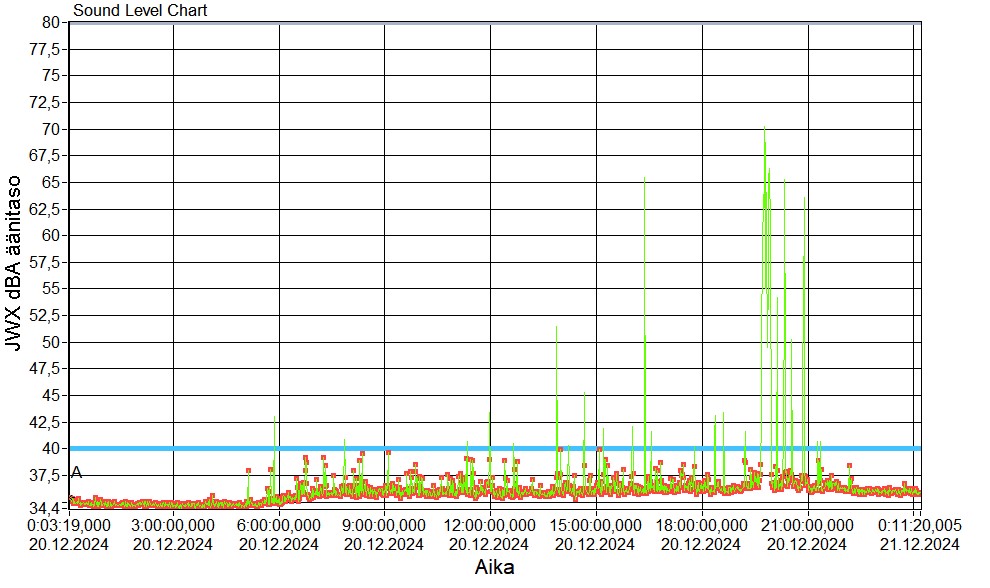This screenshot has width=990, height=588.
Task: Click the "Aika" x-axis title
Action: (x=494, y=567)
